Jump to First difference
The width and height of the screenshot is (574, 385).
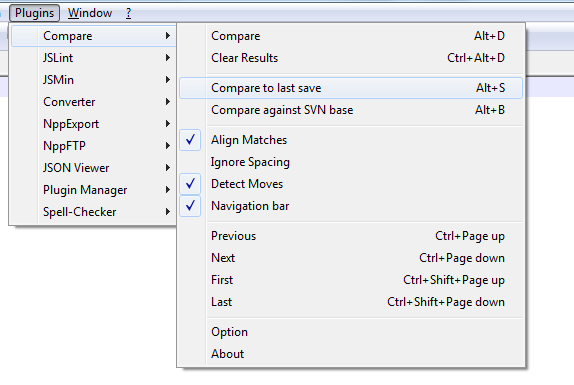click(351, 280)
